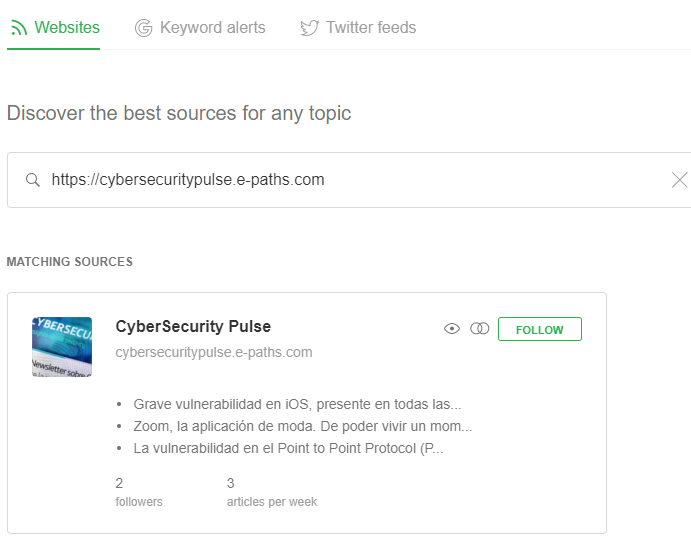Open the Keyword alerts tab

click(x=212, y=28)
